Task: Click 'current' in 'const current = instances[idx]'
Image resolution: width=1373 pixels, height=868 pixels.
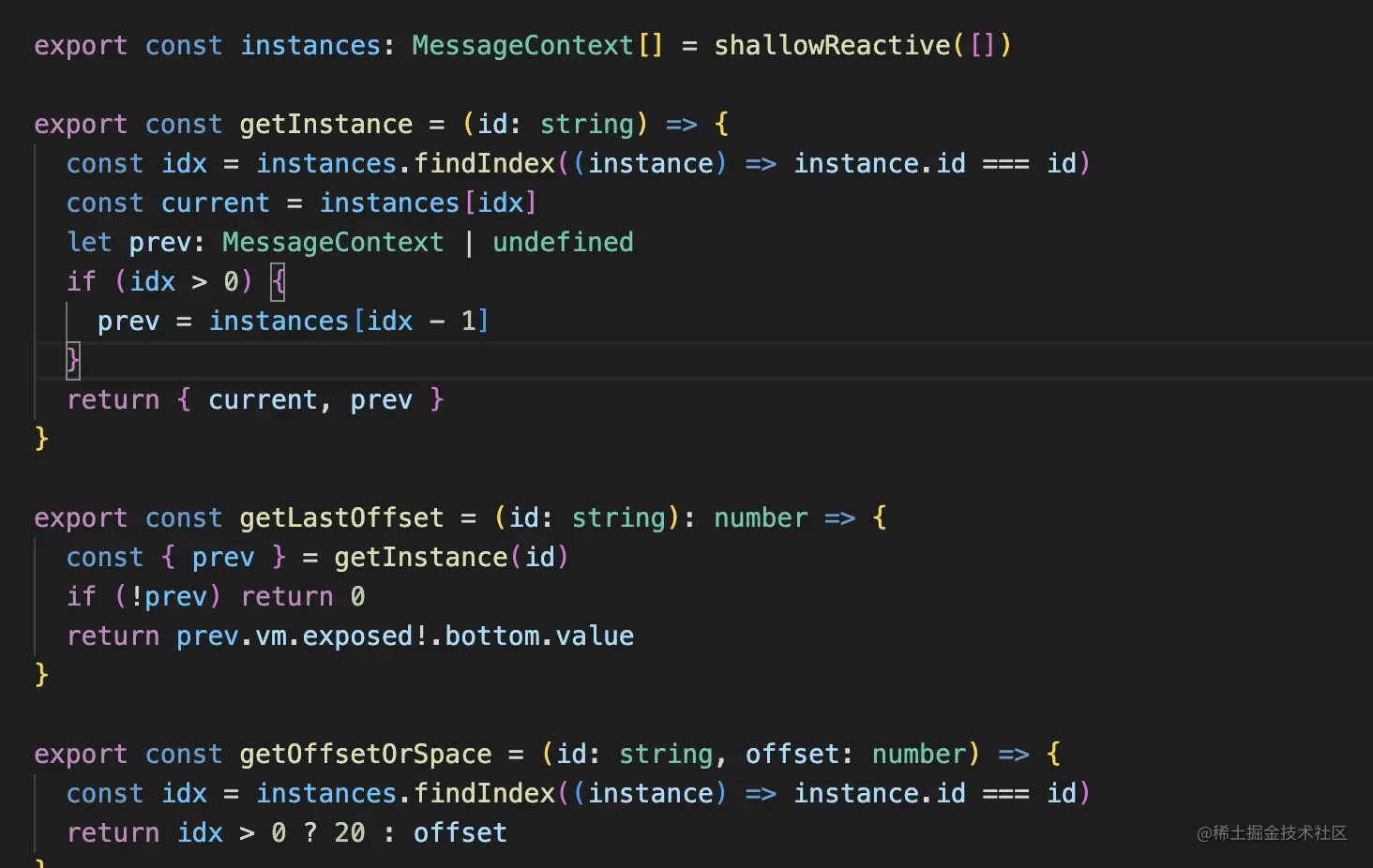Action: (216, 202)
